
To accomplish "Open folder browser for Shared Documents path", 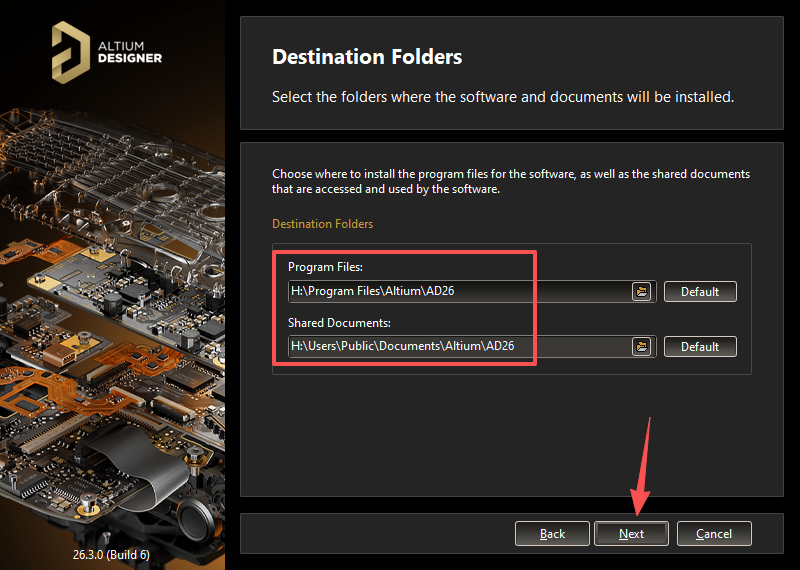I will [642, 346].
